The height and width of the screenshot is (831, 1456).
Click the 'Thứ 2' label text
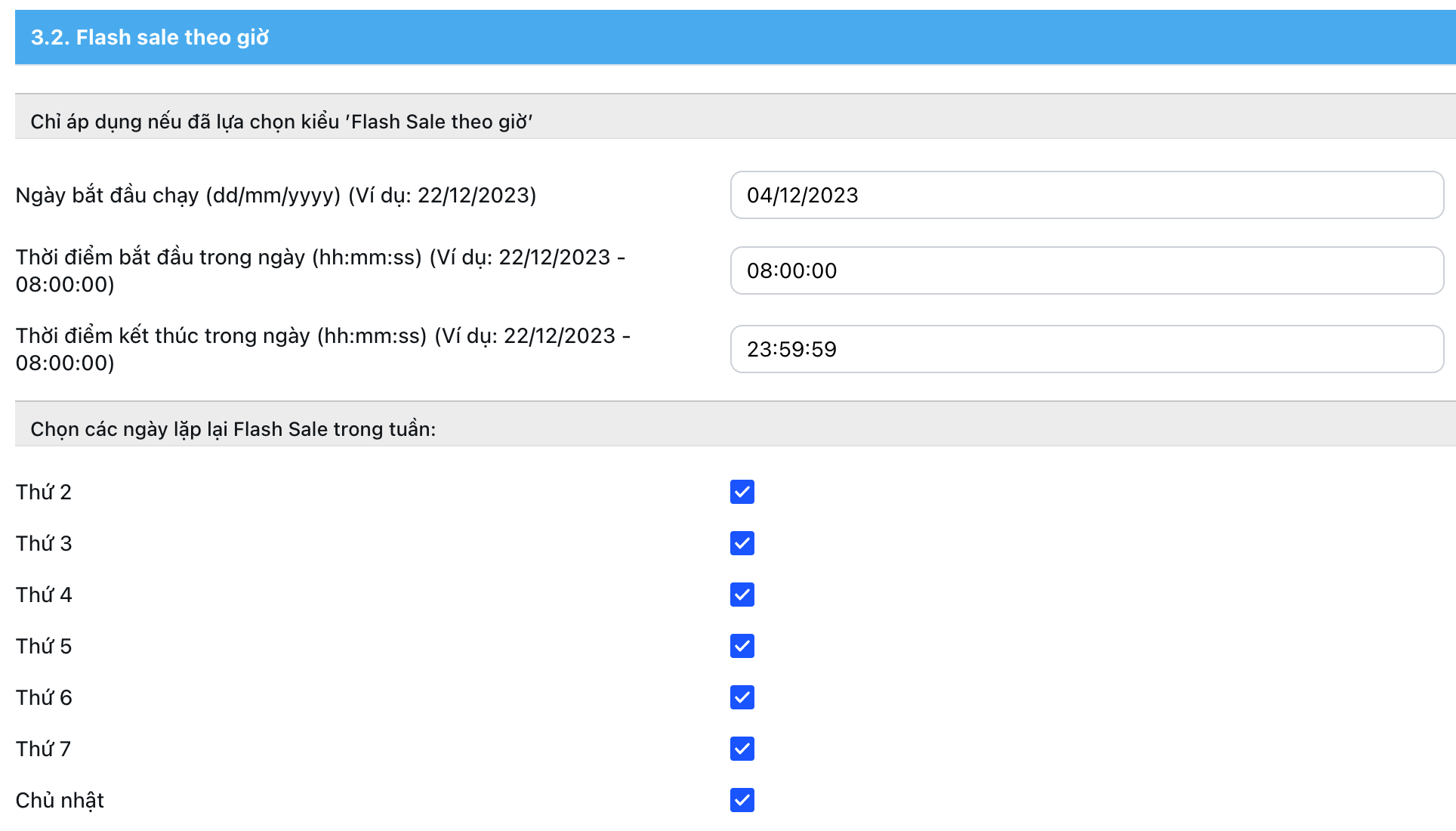coord(44,492)
